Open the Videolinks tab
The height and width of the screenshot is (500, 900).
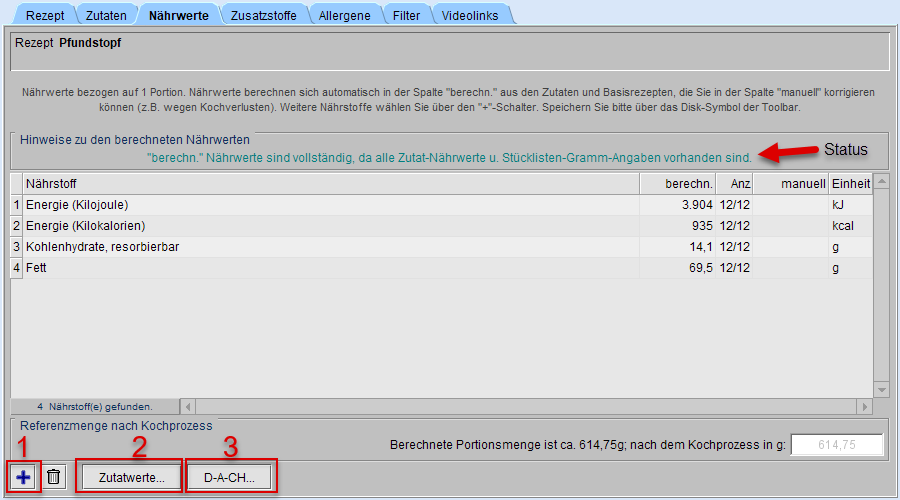pos(470,15)
